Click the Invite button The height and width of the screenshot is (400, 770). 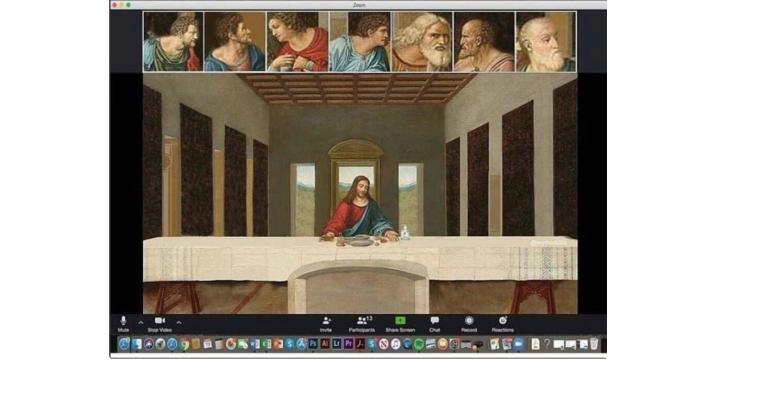(x=326, y=324)
